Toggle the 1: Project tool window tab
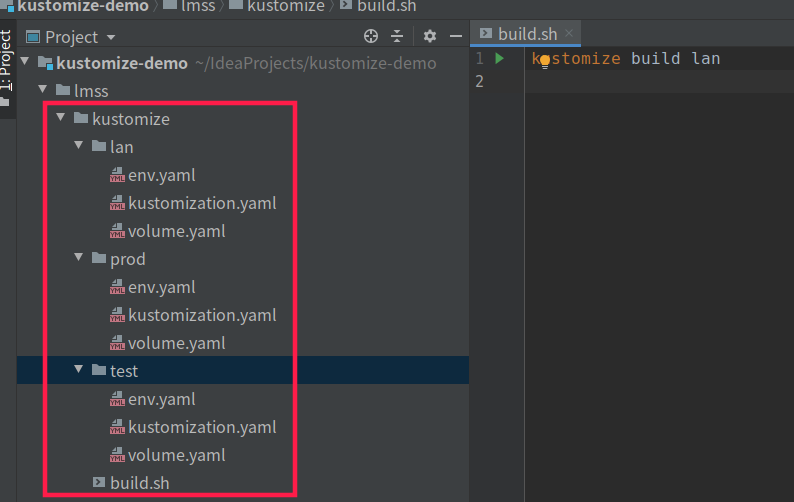The height and width of the screenshot is (502, 794). [x=6, y=67]
